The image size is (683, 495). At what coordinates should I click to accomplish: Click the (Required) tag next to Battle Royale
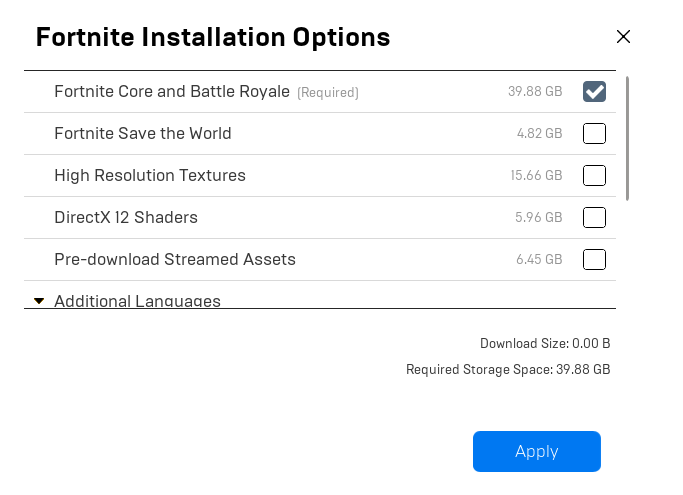(x=327, y=93)
